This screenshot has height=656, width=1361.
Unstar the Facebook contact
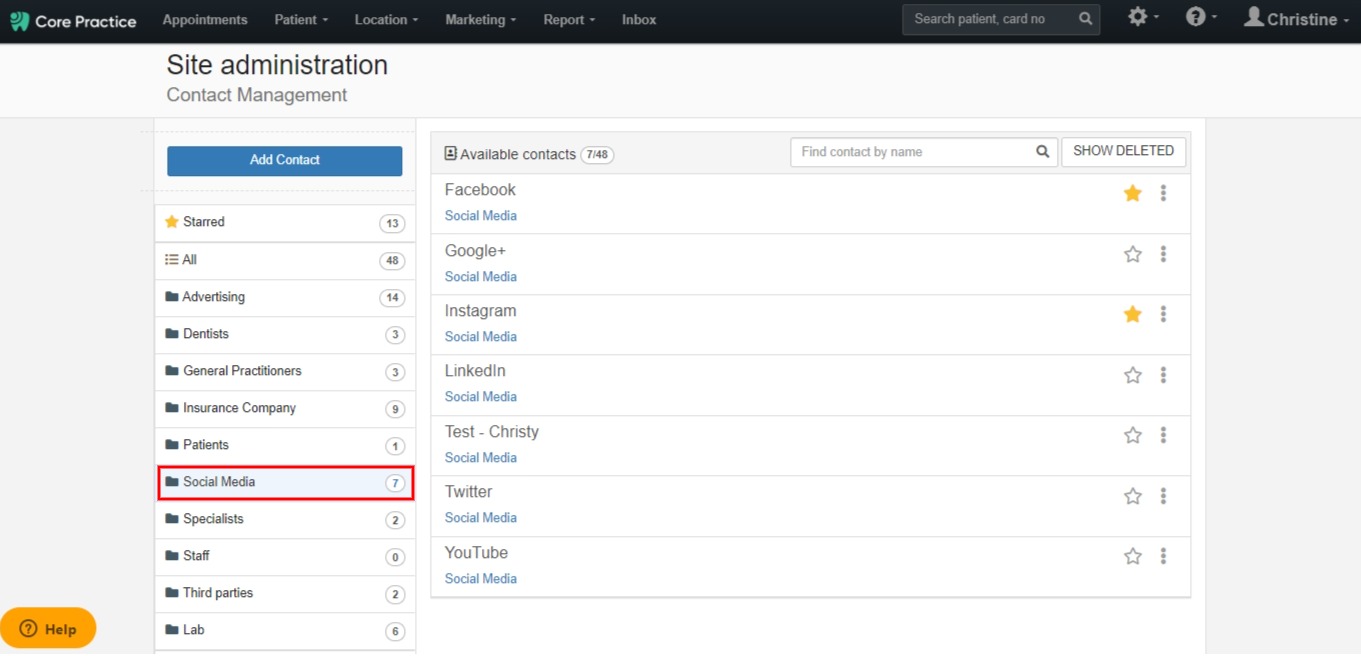tap(1133, 193)
